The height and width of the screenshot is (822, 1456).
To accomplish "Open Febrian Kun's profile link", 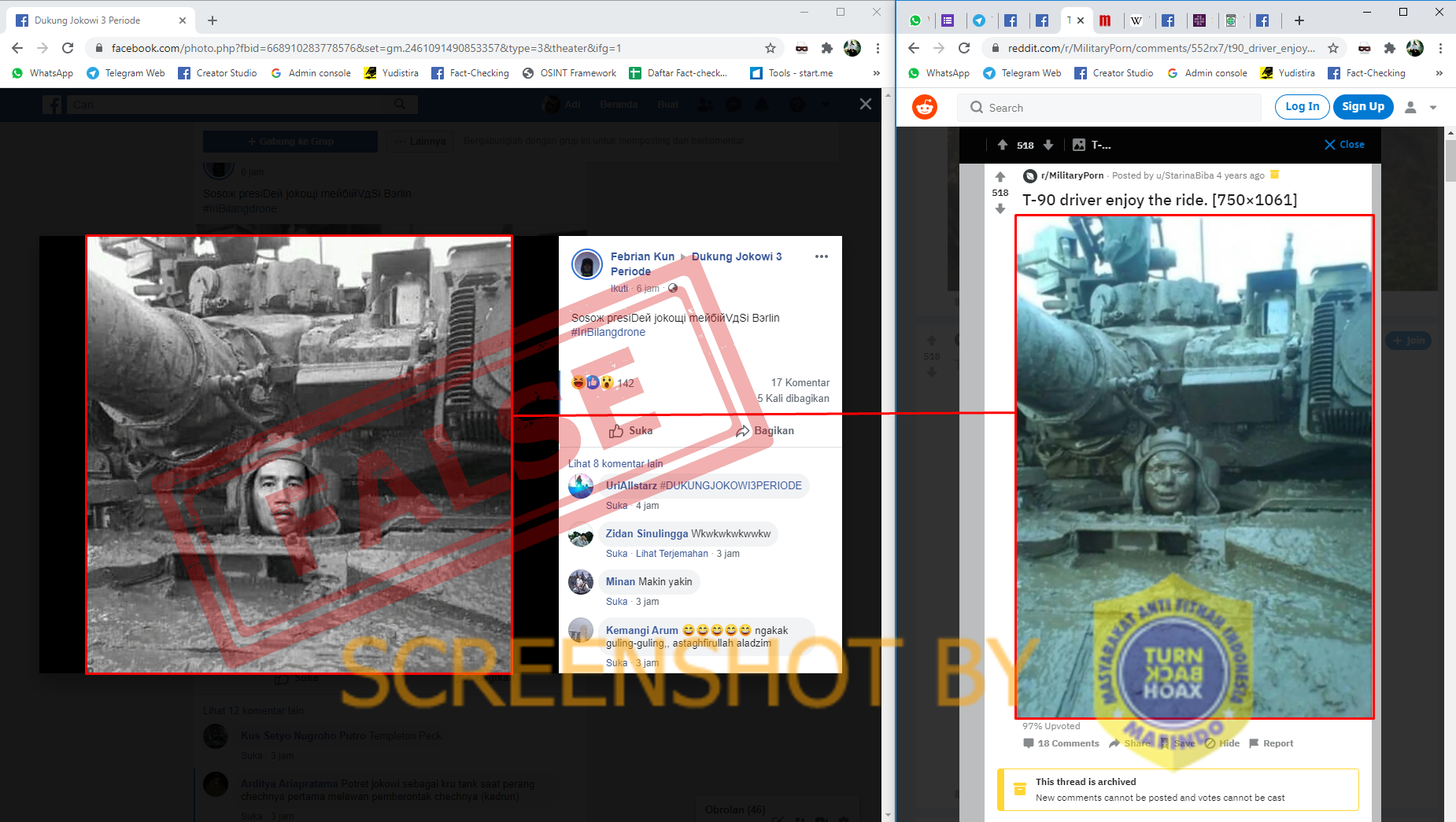I will point(642,256).
